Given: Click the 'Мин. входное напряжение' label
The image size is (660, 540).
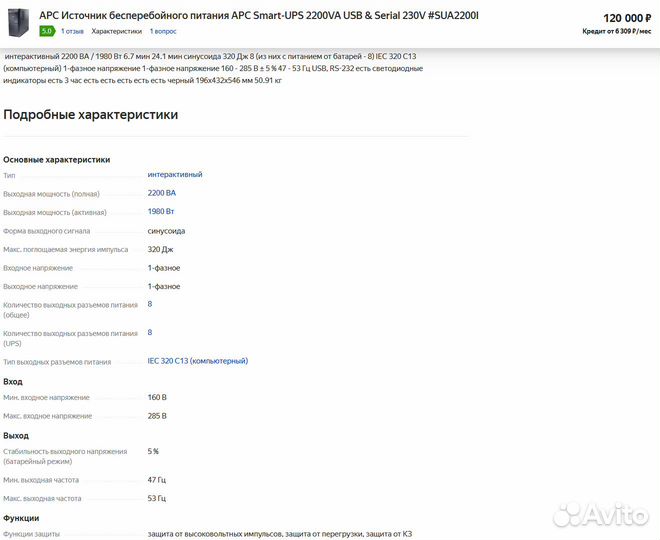Looking at the screenshot, I should tap(46, 397).
